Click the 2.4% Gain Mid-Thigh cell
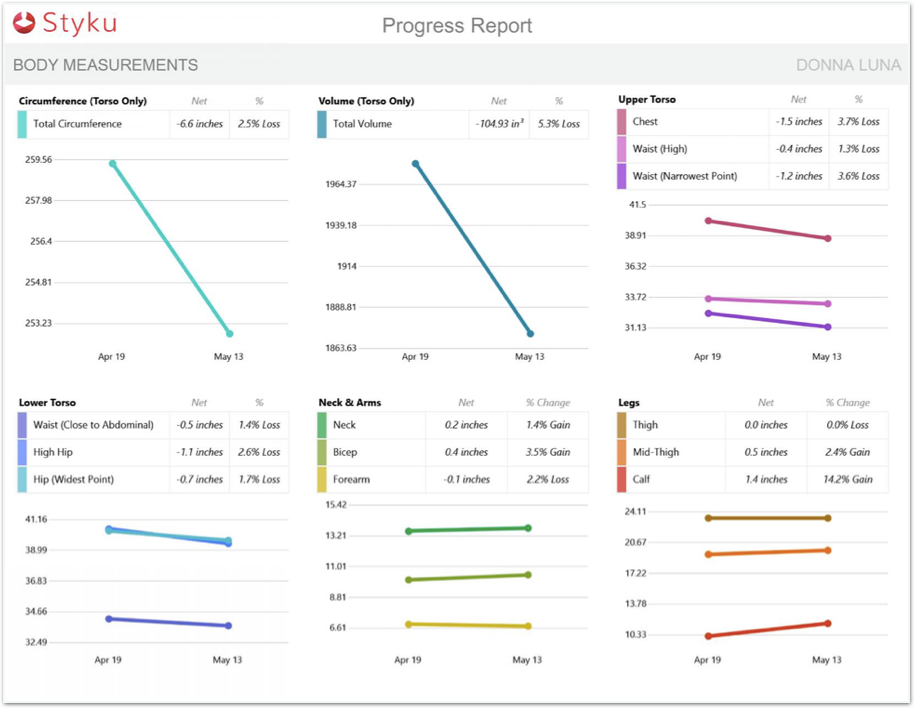 (847, 452)
